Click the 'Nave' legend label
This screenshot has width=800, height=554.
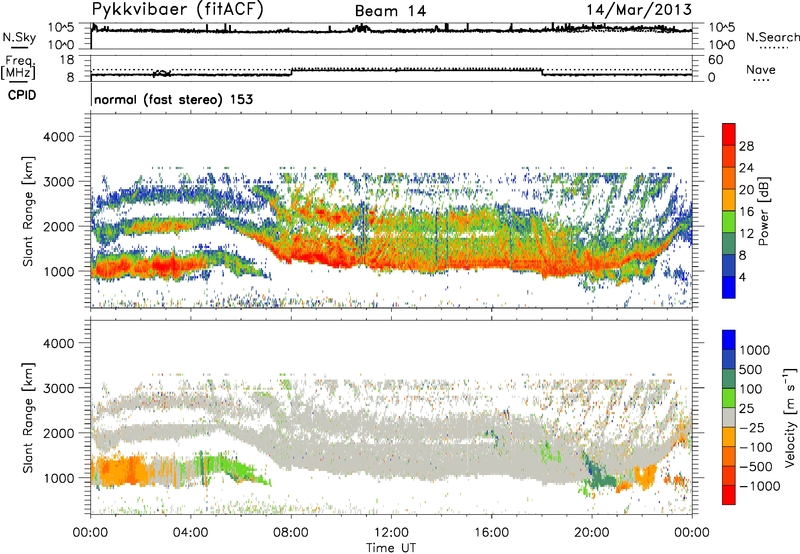click(761, 69)
